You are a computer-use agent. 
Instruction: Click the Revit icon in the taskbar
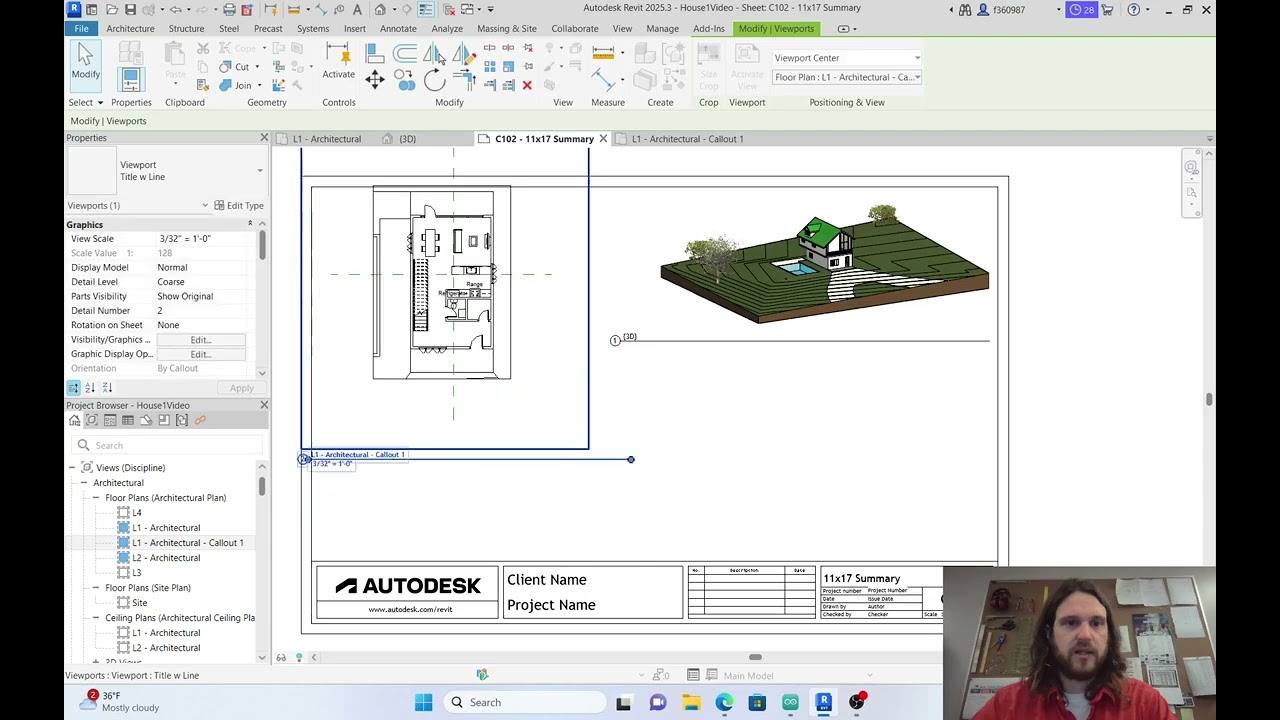pos(824,702)
